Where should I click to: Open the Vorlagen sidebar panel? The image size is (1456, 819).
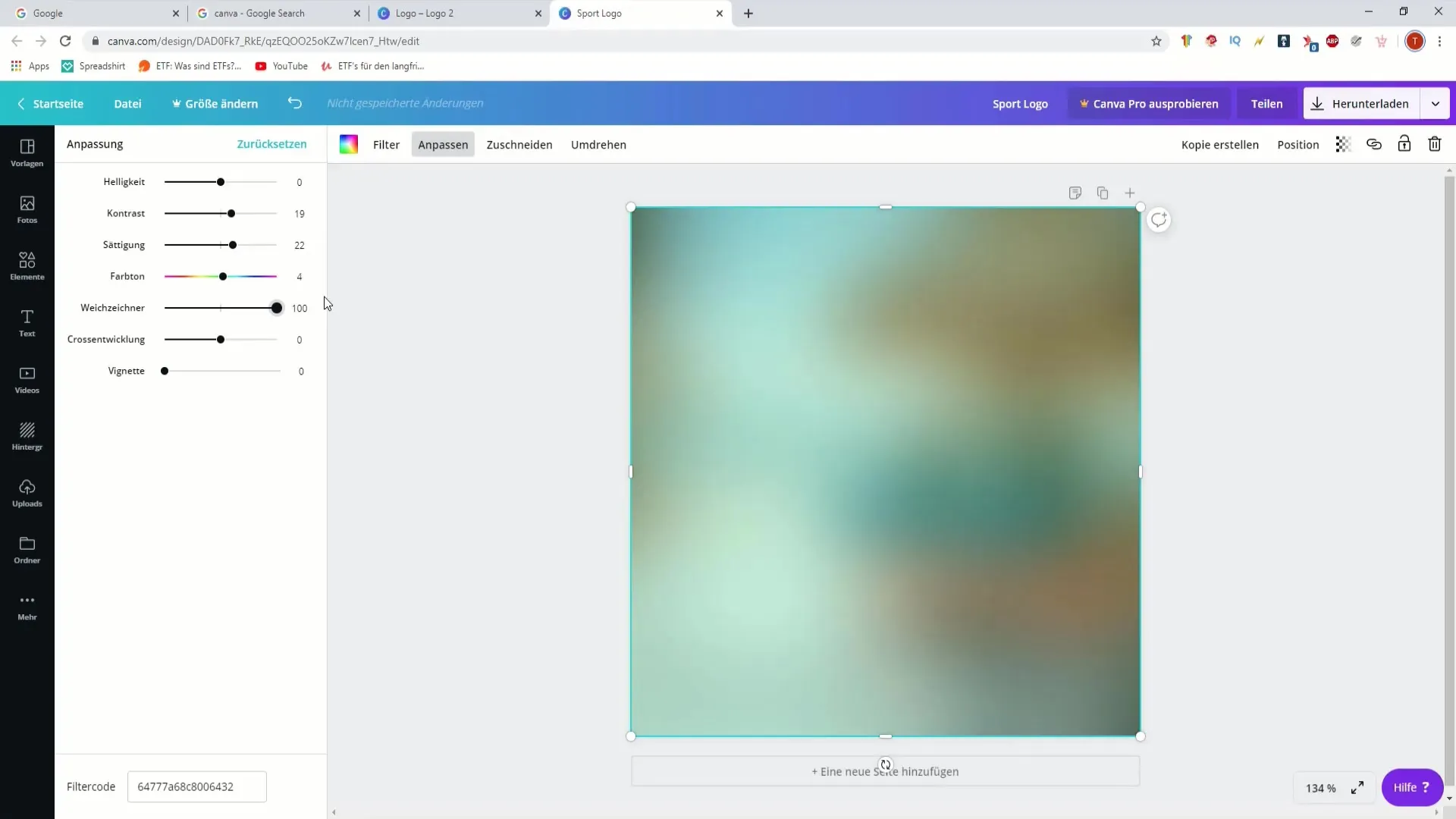27,152
